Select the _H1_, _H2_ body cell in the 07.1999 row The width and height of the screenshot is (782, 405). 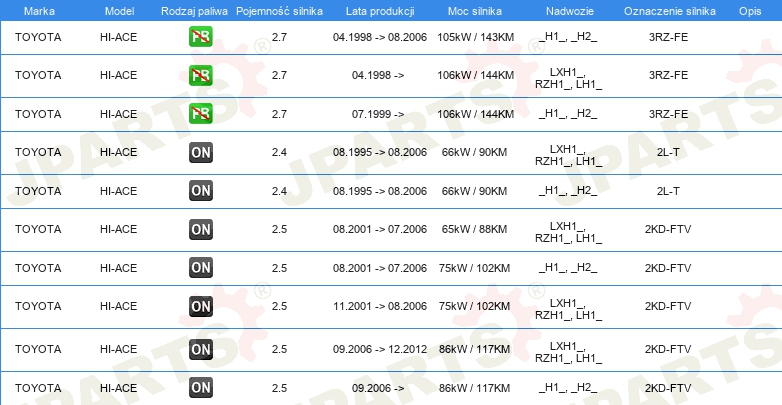(568, 114)
